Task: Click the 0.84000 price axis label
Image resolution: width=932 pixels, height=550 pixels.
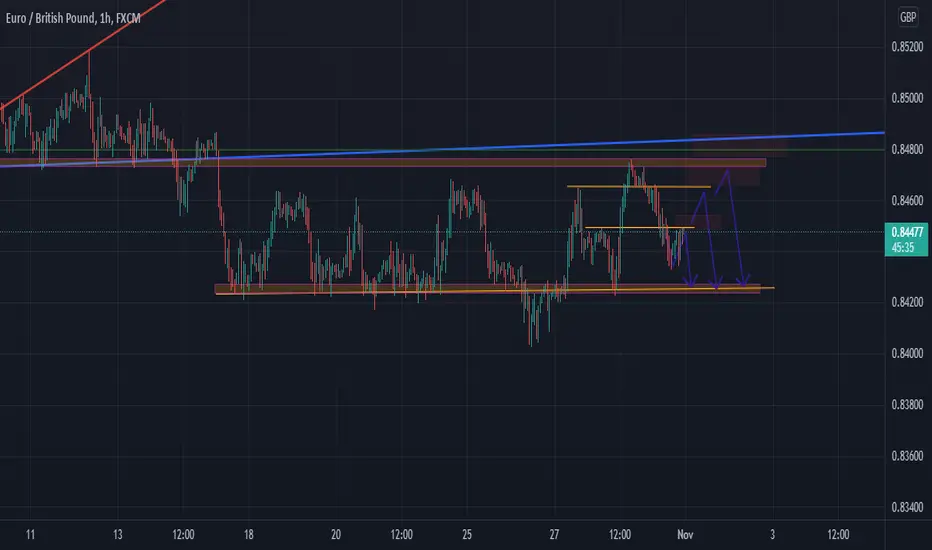Action: (x=908, y=353)
